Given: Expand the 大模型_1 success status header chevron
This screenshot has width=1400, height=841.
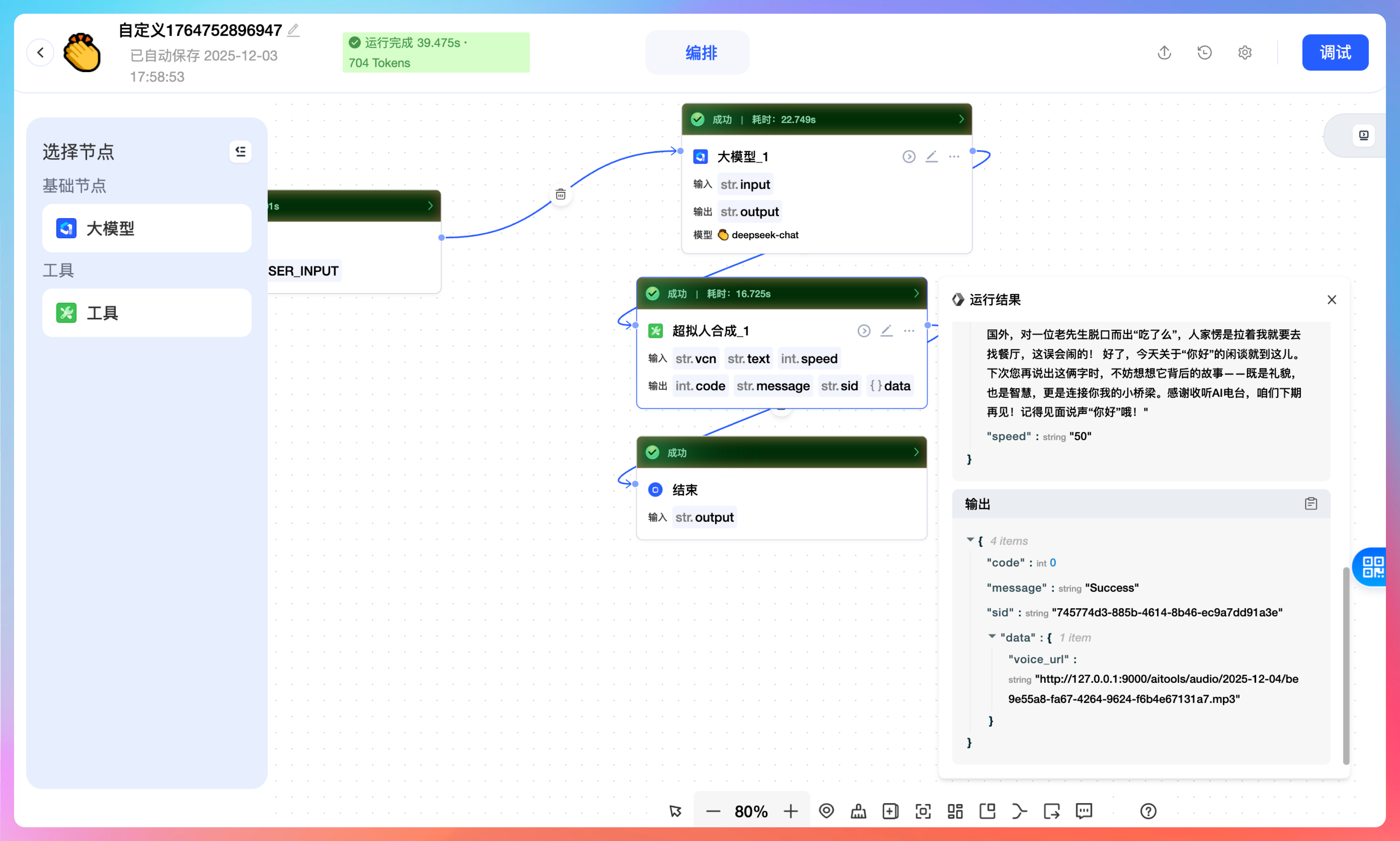Looking at the screenshot, I should [960, 119].
